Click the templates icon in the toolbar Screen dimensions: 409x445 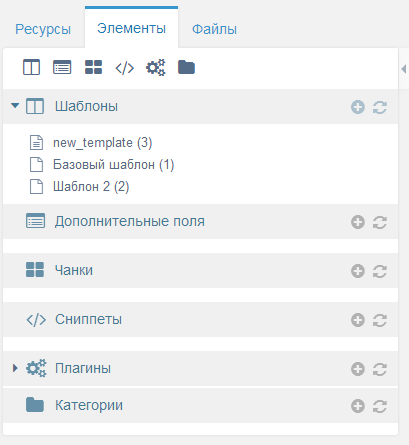pyautogui.click(x=31, y=67)
